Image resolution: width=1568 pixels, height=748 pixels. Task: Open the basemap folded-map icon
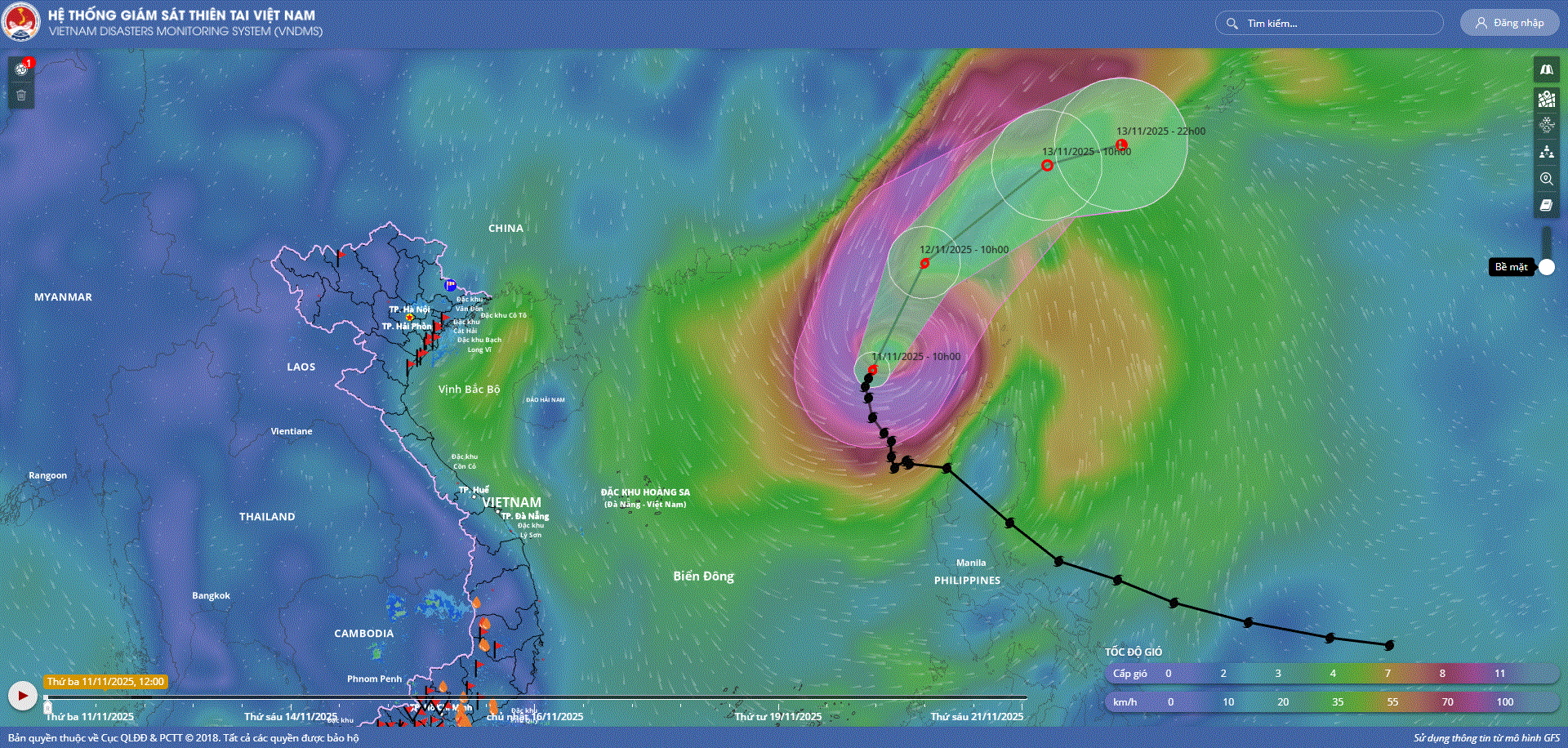coord(1546,69)
